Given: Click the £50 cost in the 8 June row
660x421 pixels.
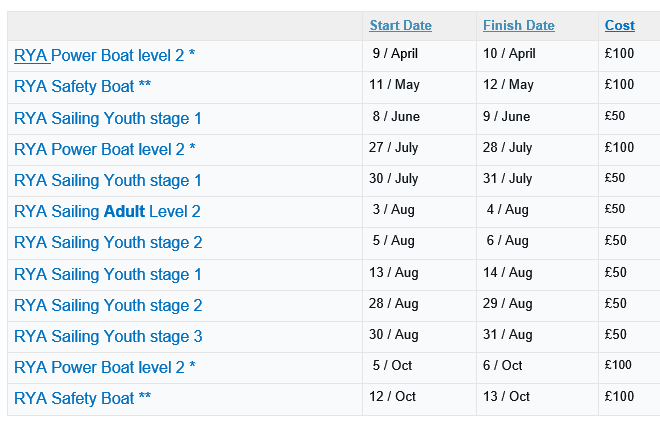Looking at the screenshot, I should (615, 116).
